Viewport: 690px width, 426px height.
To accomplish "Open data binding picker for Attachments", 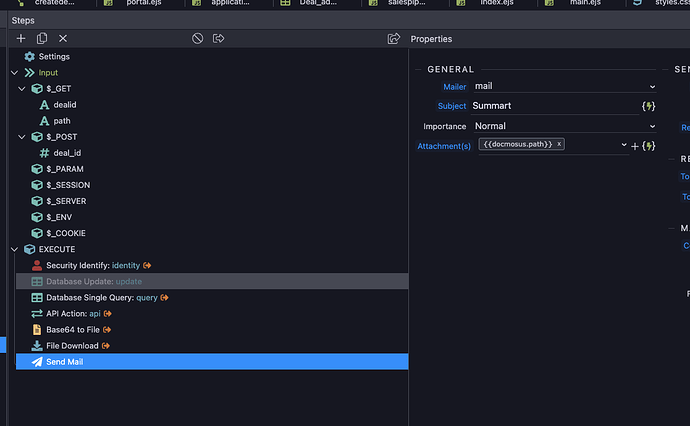I will pyautogui.click(x=649, y=146).
